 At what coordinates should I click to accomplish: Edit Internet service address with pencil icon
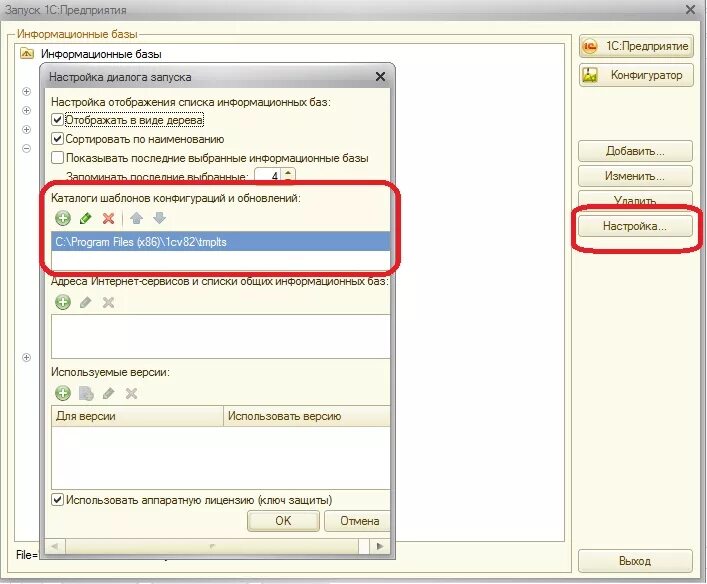tap(85, 302)
